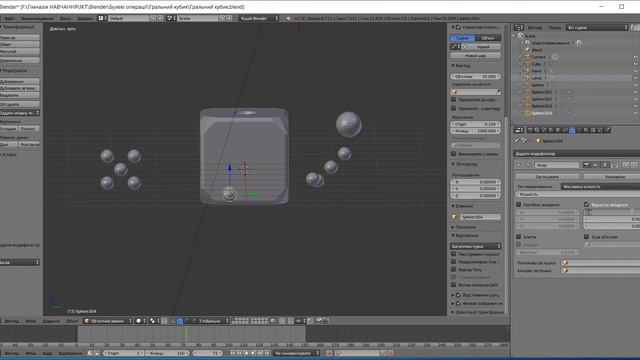Click the Translate button in tool shelf
This screenshot has width=640, height=360.
point(20,38)
